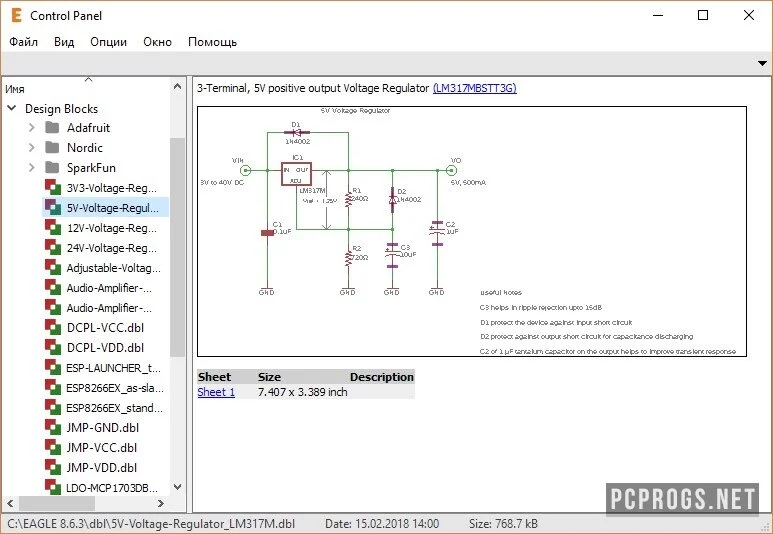Click the ESP8266EX_as-sla block icon

pos(53,387)
